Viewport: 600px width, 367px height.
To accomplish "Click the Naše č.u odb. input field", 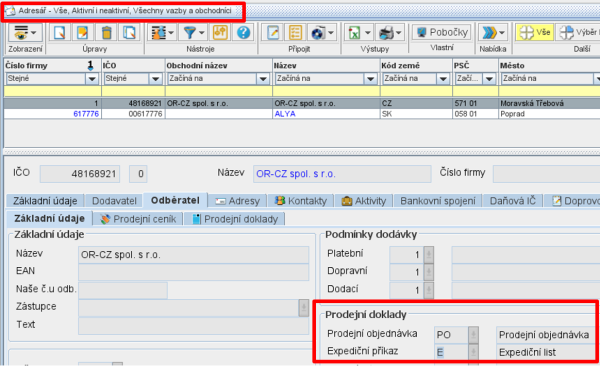I will click(123, 290).
